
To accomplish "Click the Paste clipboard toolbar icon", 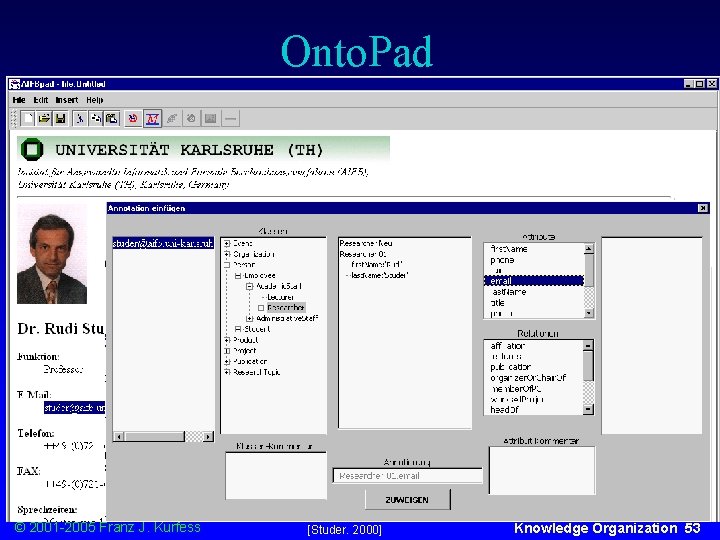I will pos(112,119).
